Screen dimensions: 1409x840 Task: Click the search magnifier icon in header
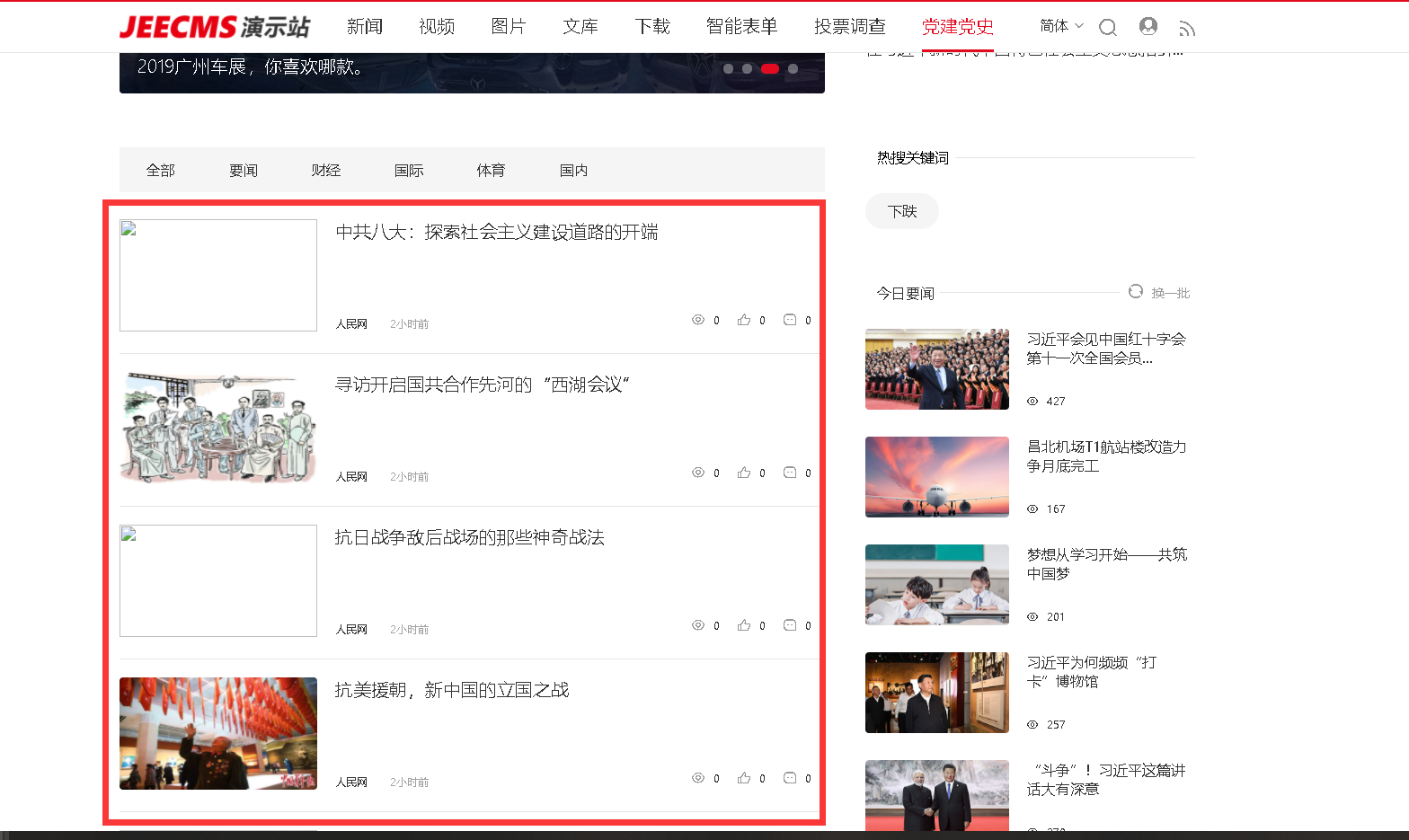[x=1108, y=28]
